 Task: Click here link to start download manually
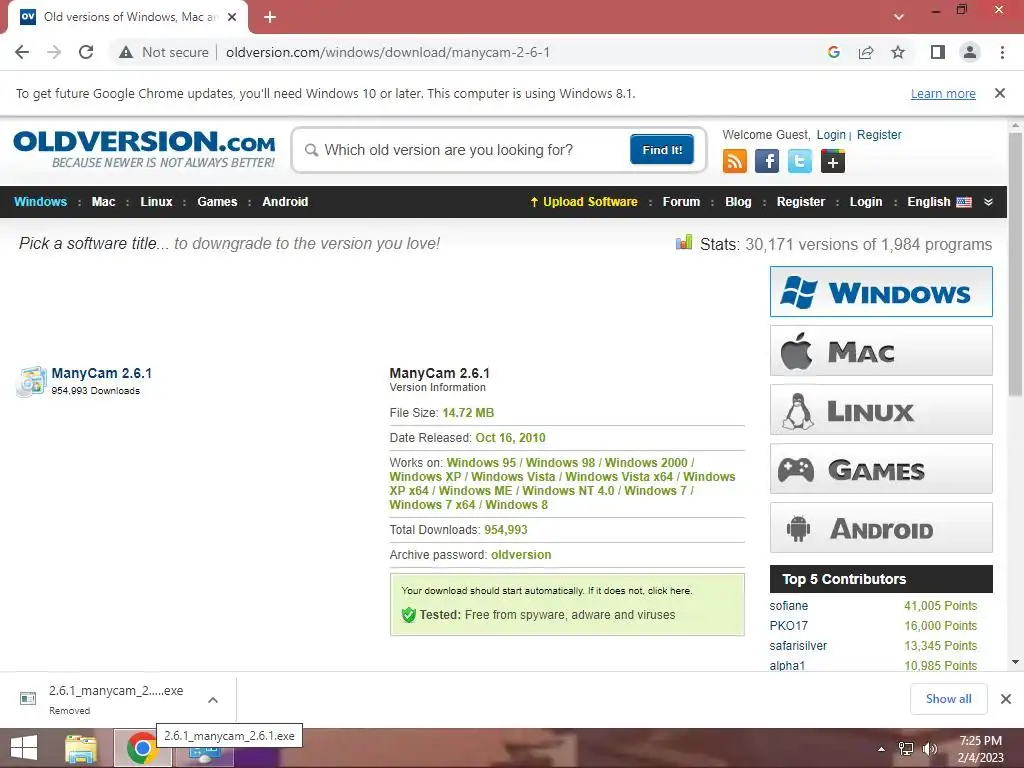669,590
